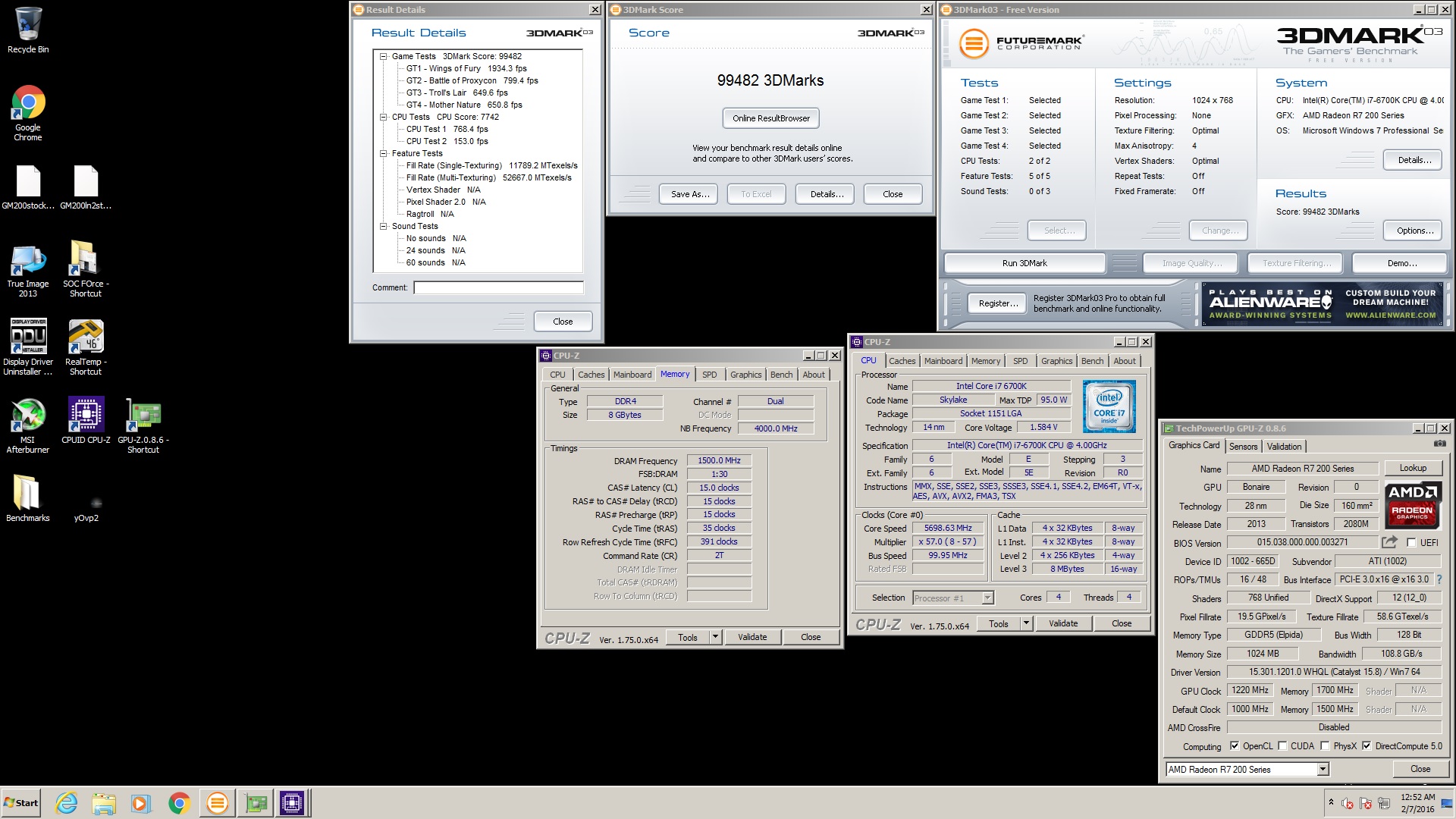Image resolution: width=1456 pixels, height=819 pixels.
Task: Toggle the UEFI checkbox in GPU-Z
Action: point(1411,543)
